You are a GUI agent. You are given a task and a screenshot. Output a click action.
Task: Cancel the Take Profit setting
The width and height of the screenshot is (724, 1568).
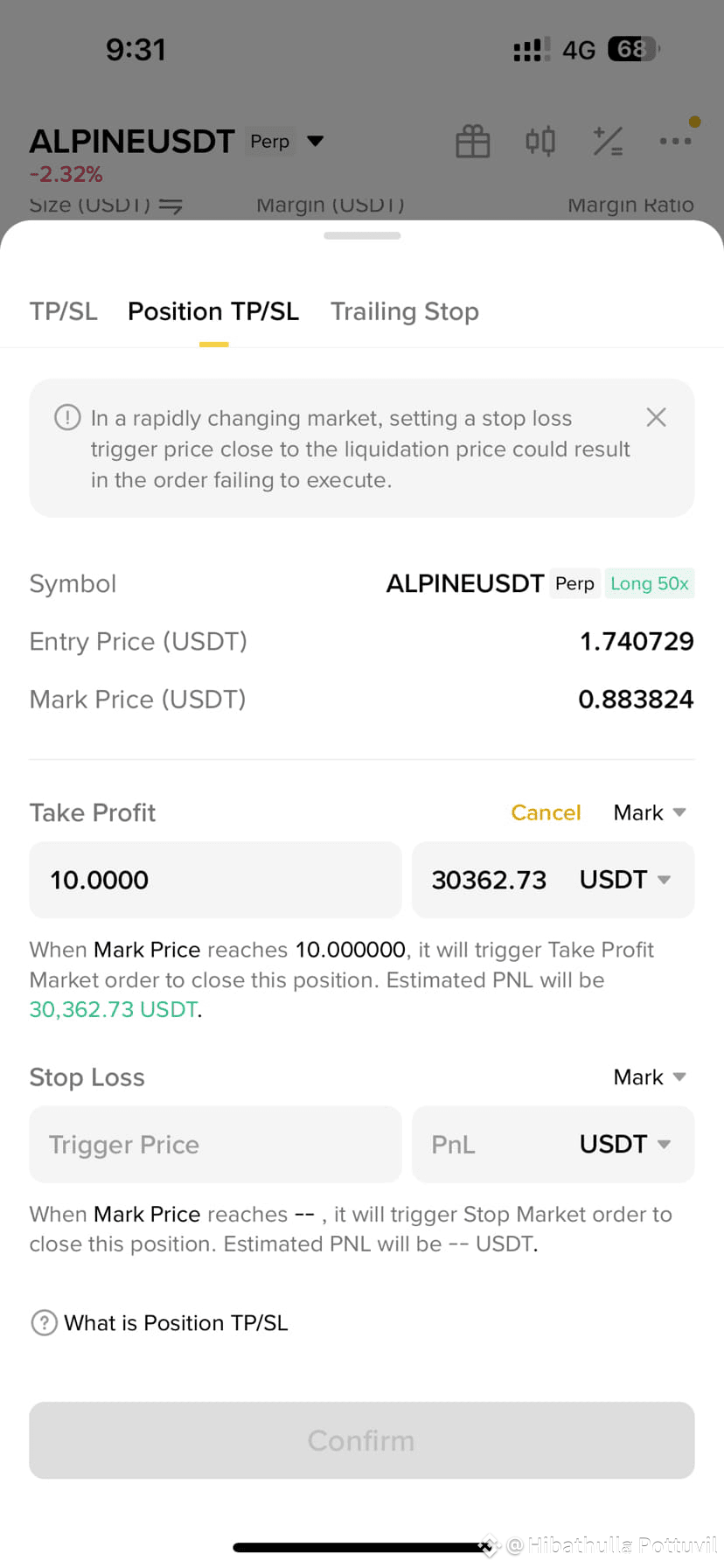click(x=546, y=812)
